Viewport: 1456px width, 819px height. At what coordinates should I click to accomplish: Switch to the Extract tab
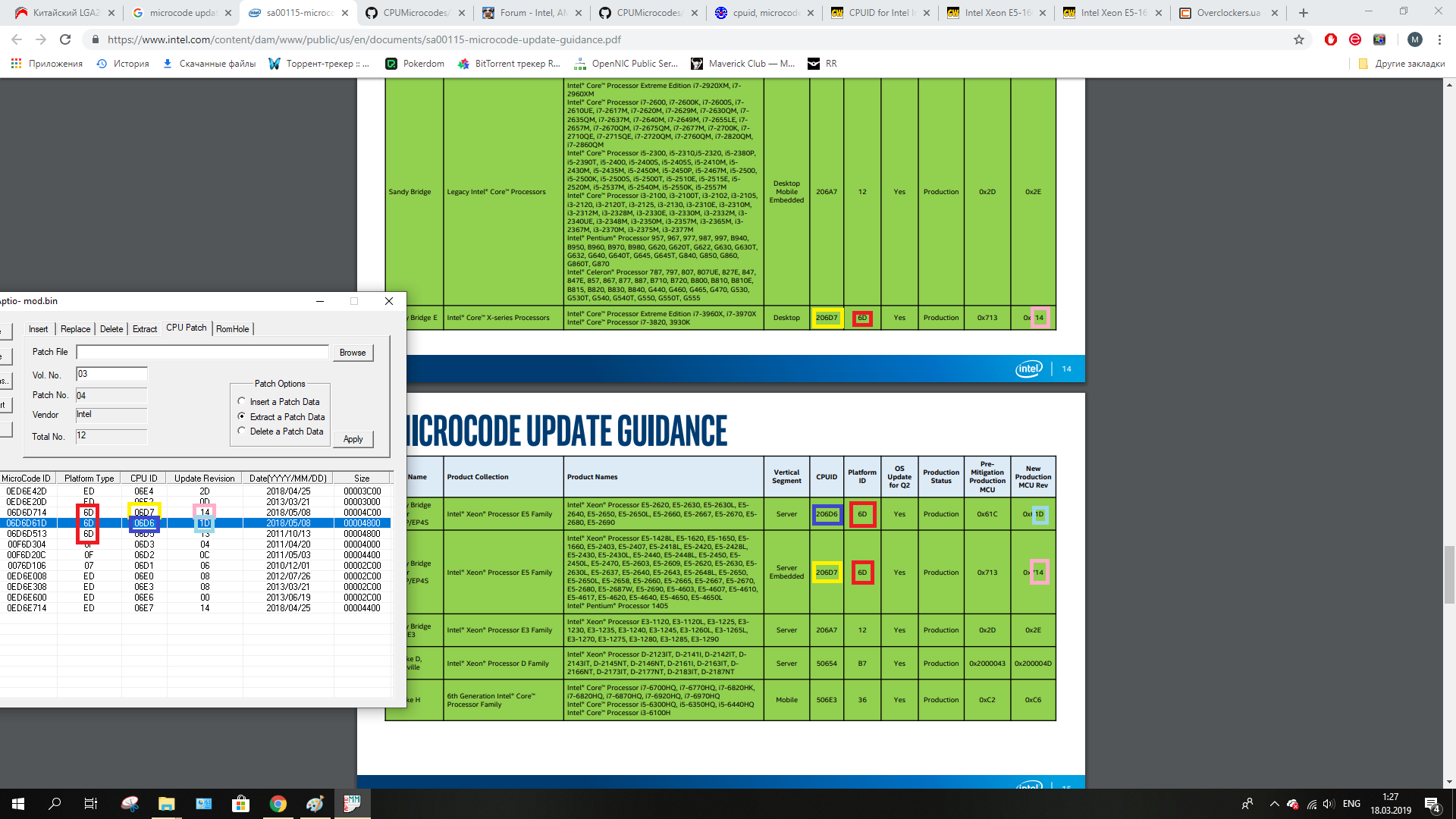tap(144, 328)
